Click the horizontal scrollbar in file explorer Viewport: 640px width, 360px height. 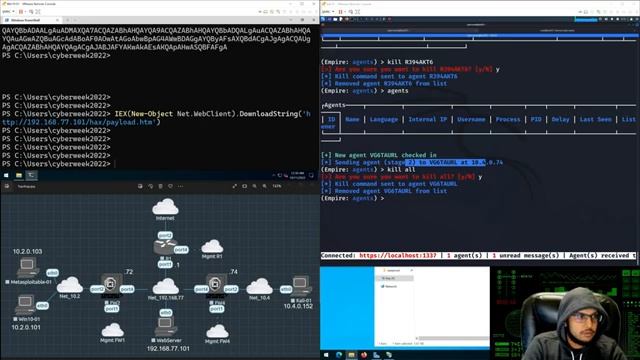(453, 338)
